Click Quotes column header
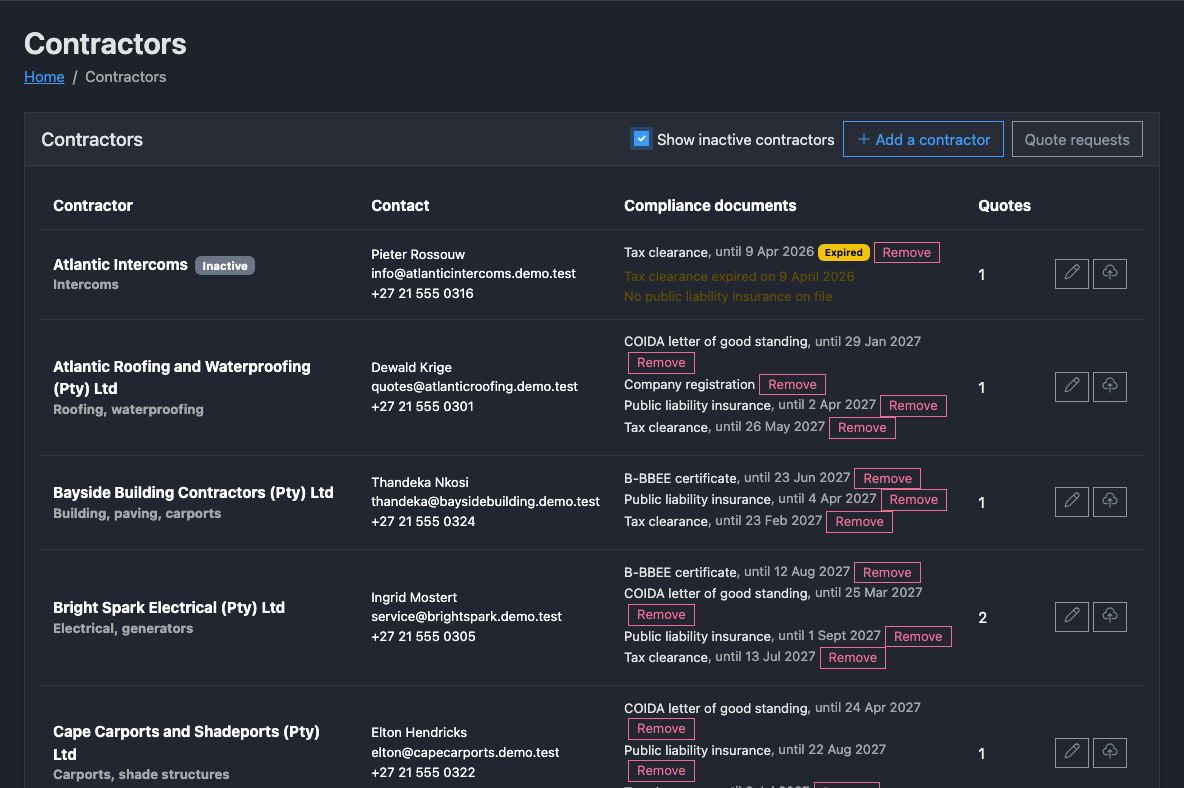 pos(1004,205)
